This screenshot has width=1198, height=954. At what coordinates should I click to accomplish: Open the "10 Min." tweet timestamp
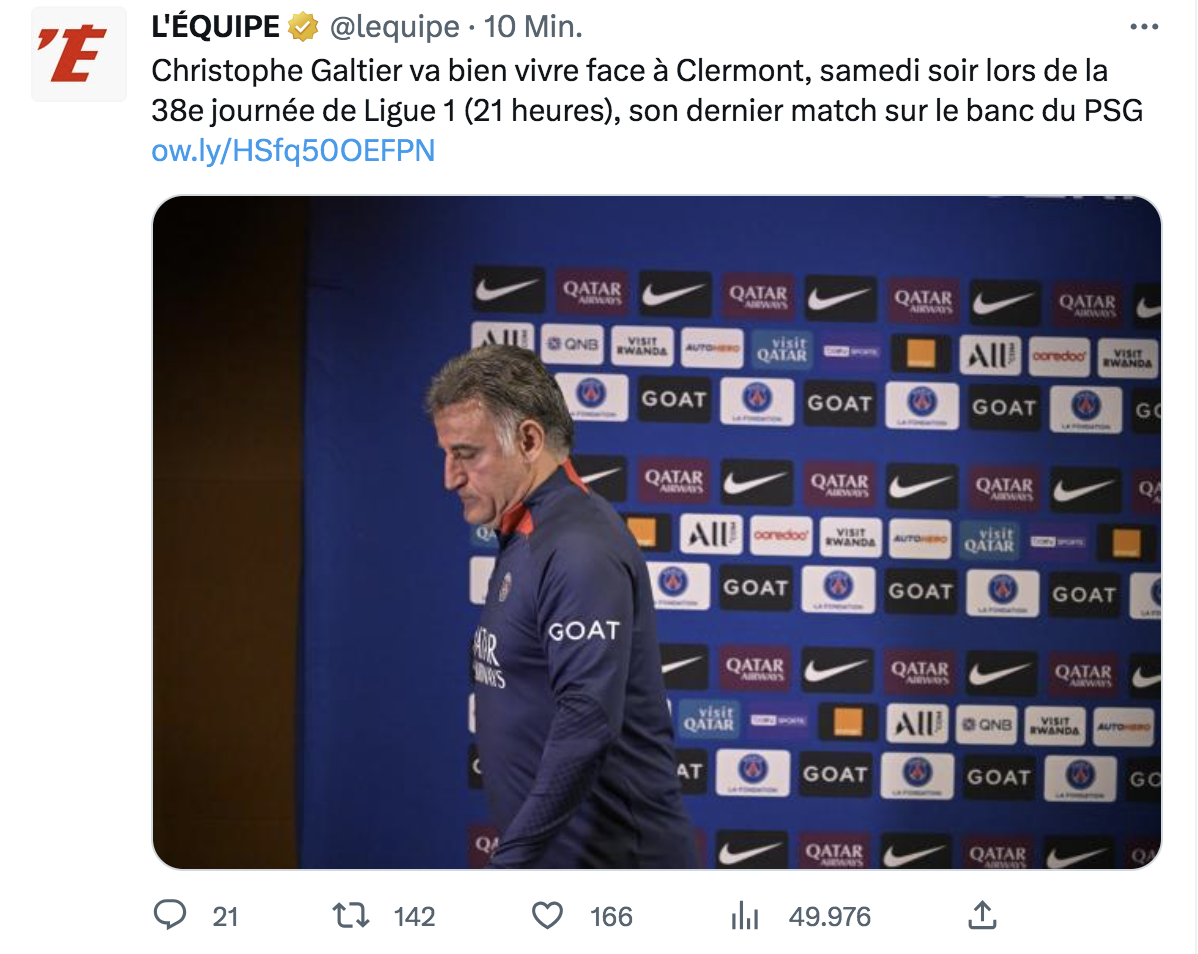(x=533, y=28)
